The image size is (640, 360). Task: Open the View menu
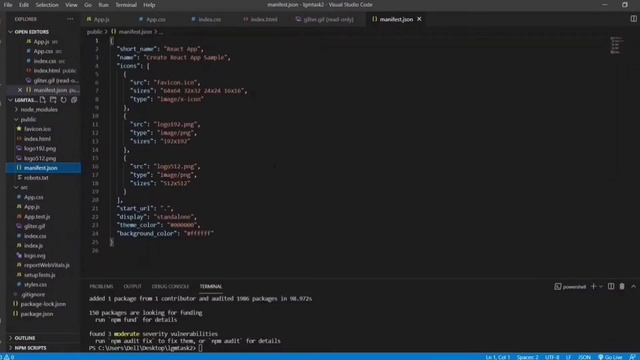tap(71, 5)
